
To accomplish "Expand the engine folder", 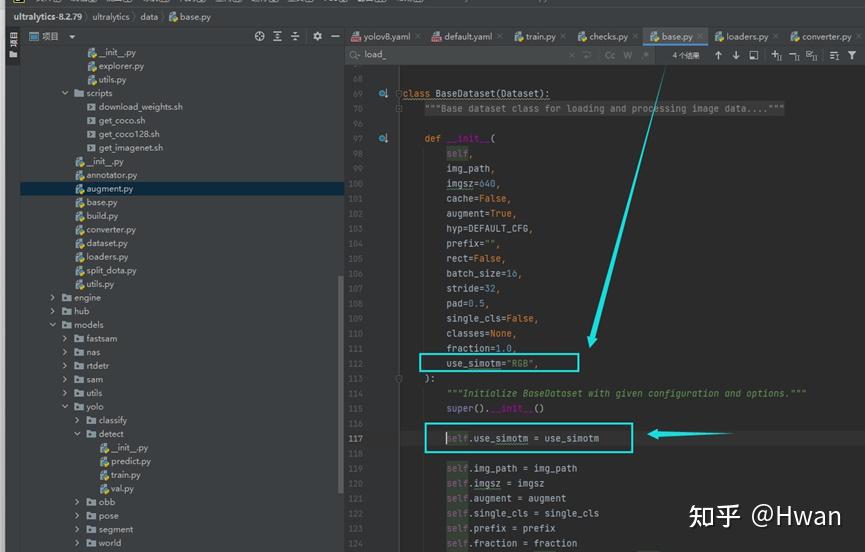I will 53,297.
